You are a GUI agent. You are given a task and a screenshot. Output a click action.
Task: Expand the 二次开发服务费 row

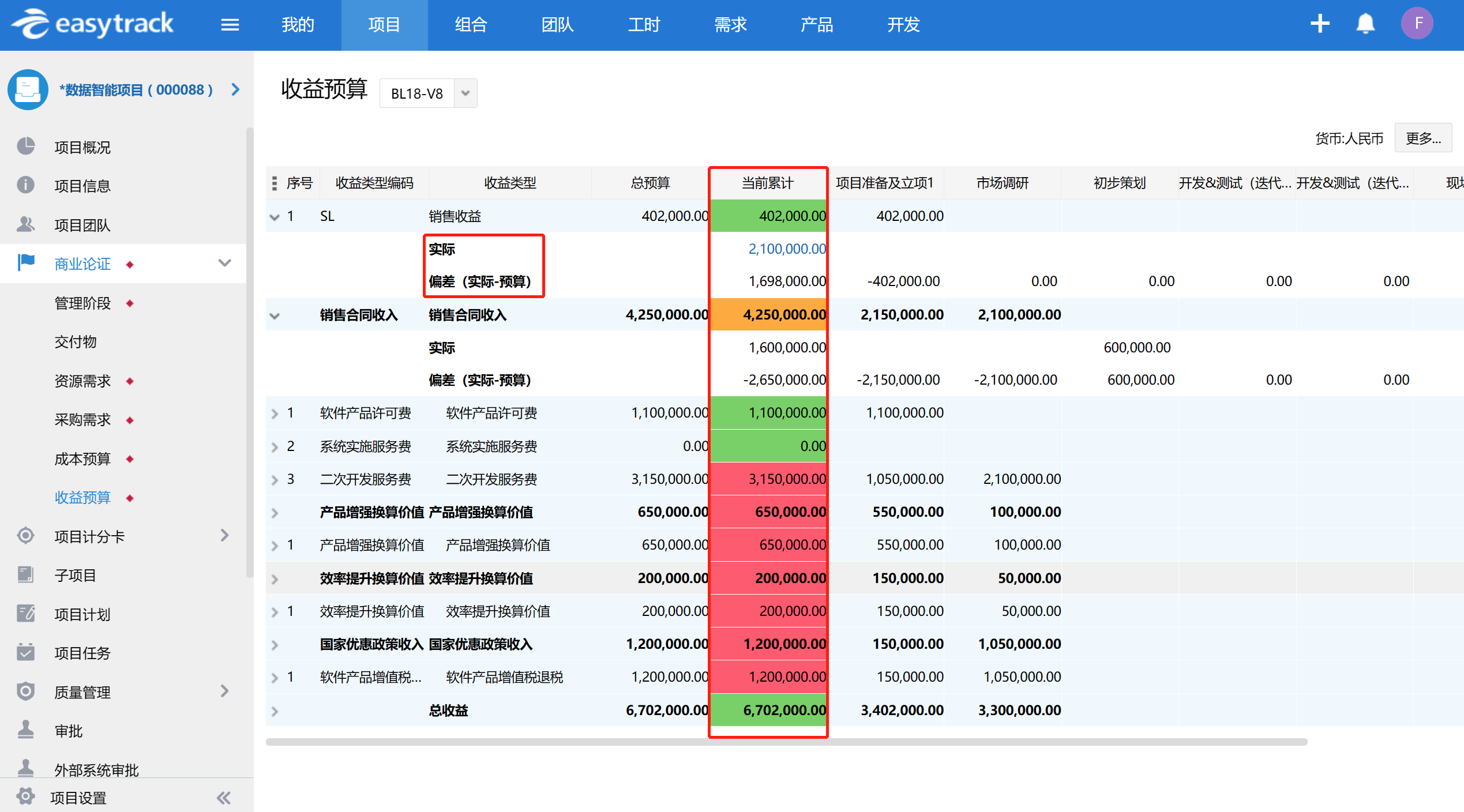click(x=275, y=480)
